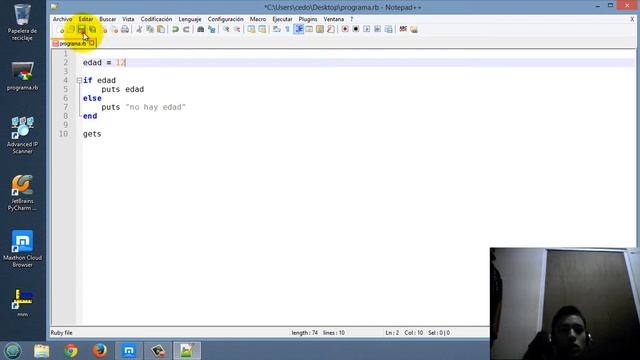Click the green Undo arrow

176,29
